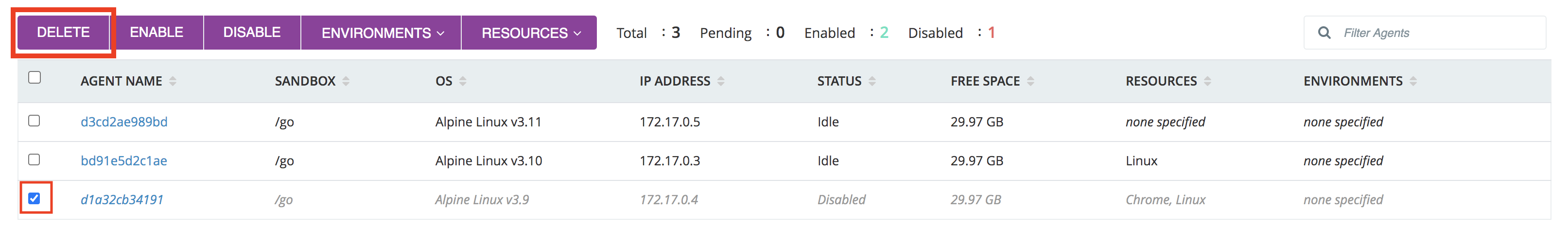Sort by Agent Name column arrows
The height and width of the screenshot is (248, 1568).
(x=173, y=81)
